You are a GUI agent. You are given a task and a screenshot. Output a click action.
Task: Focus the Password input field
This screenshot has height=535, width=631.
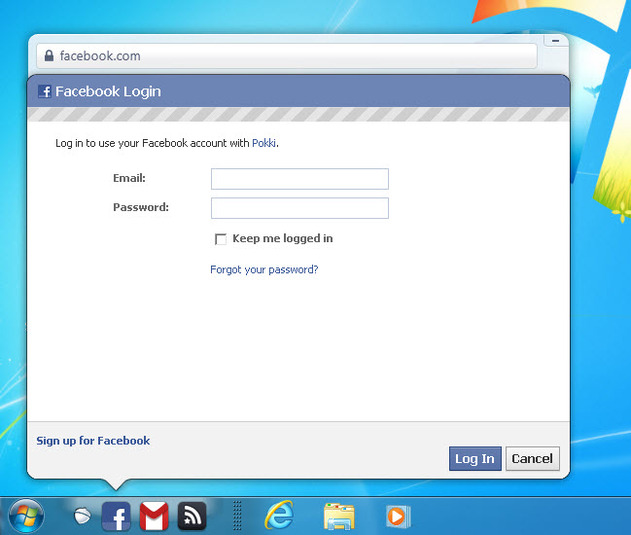pyautogui.click(x=299, y=208)
